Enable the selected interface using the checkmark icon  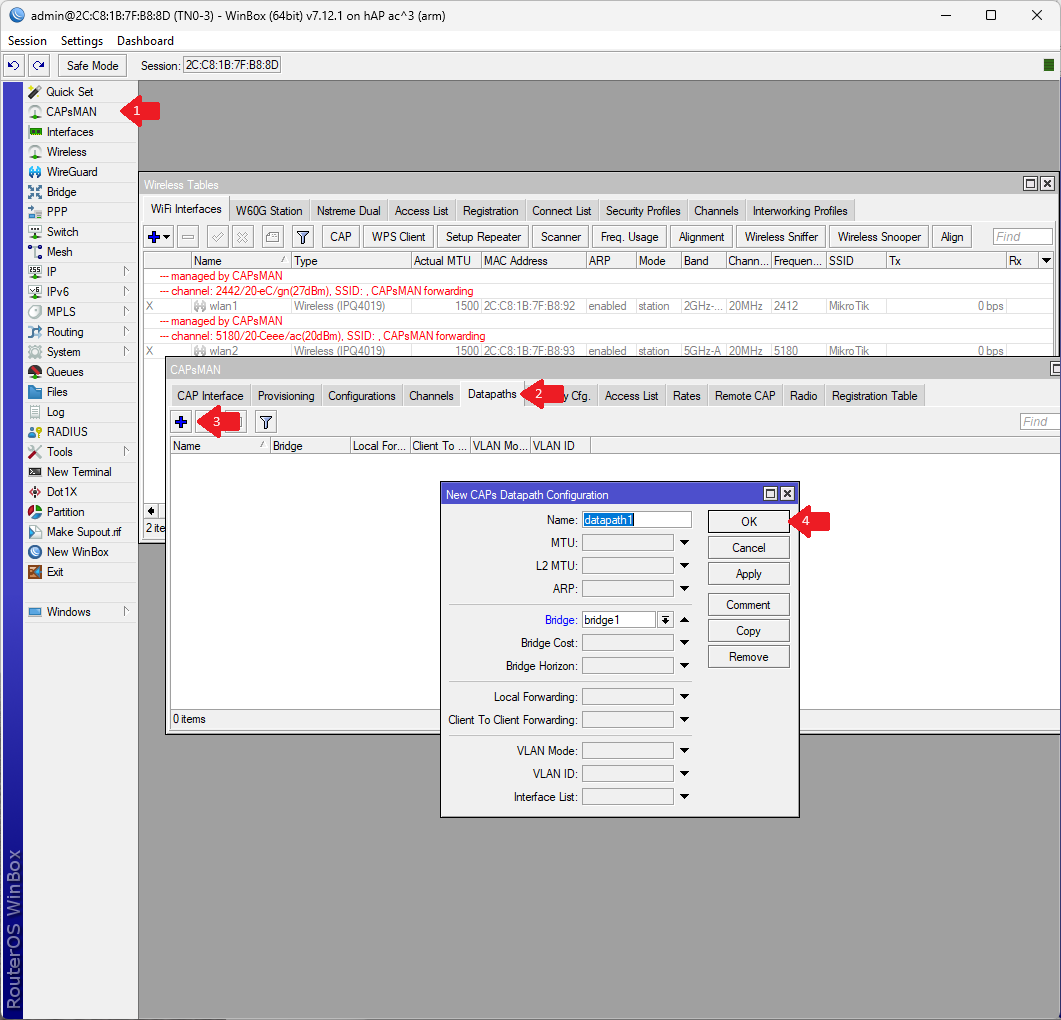pos(216,236)
